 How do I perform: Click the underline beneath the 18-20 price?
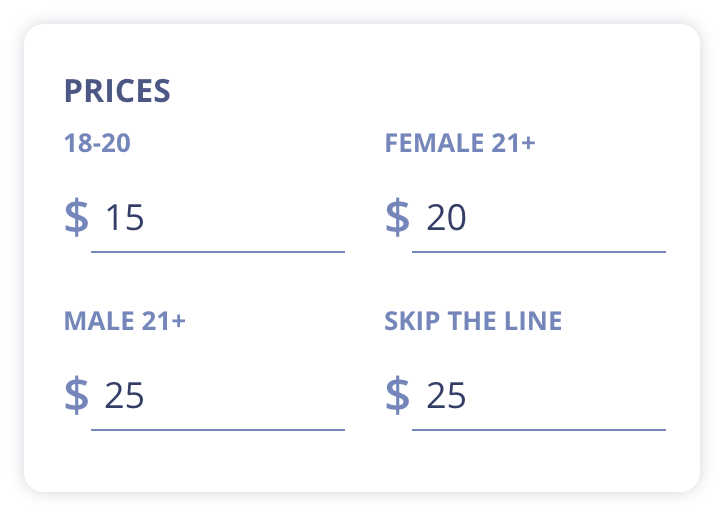tap(218, 252)
